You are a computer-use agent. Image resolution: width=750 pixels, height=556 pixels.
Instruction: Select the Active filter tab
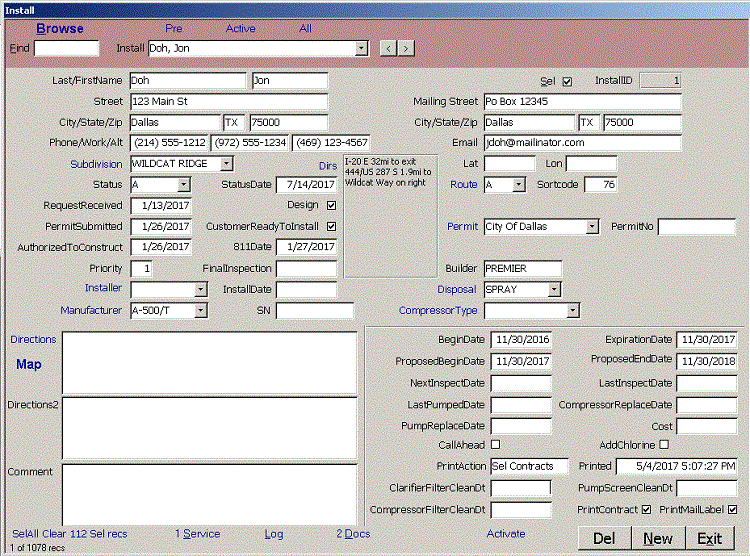coord(240,29)
